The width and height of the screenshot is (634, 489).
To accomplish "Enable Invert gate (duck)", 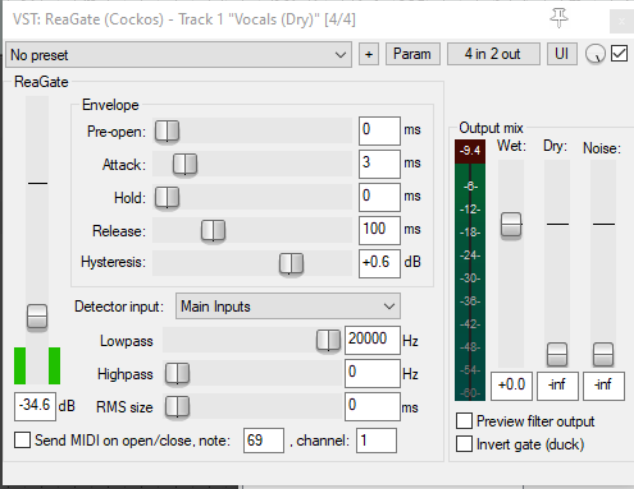I will coord(464,444).
